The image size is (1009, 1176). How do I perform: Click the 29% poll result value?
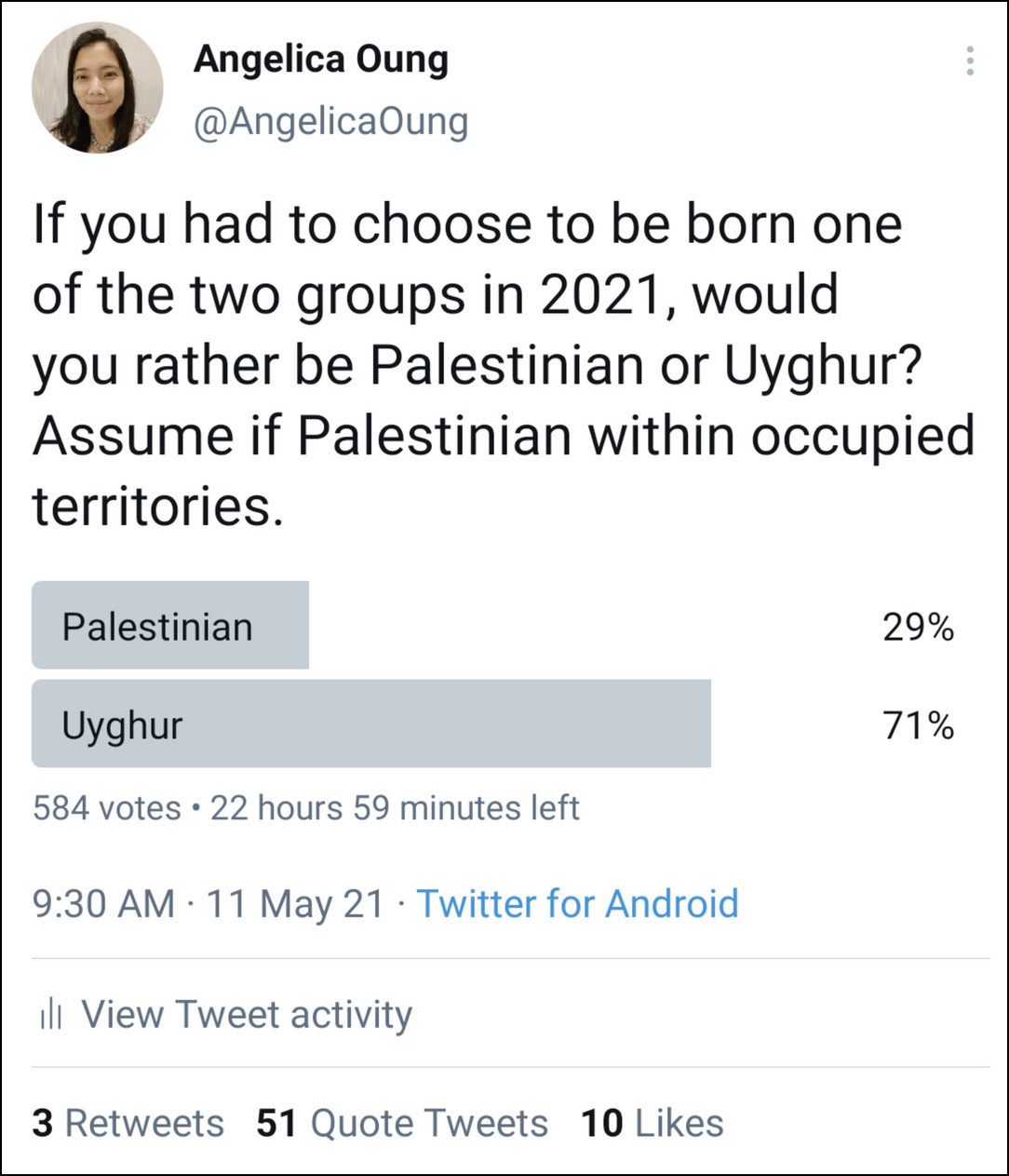click(918, 628)
